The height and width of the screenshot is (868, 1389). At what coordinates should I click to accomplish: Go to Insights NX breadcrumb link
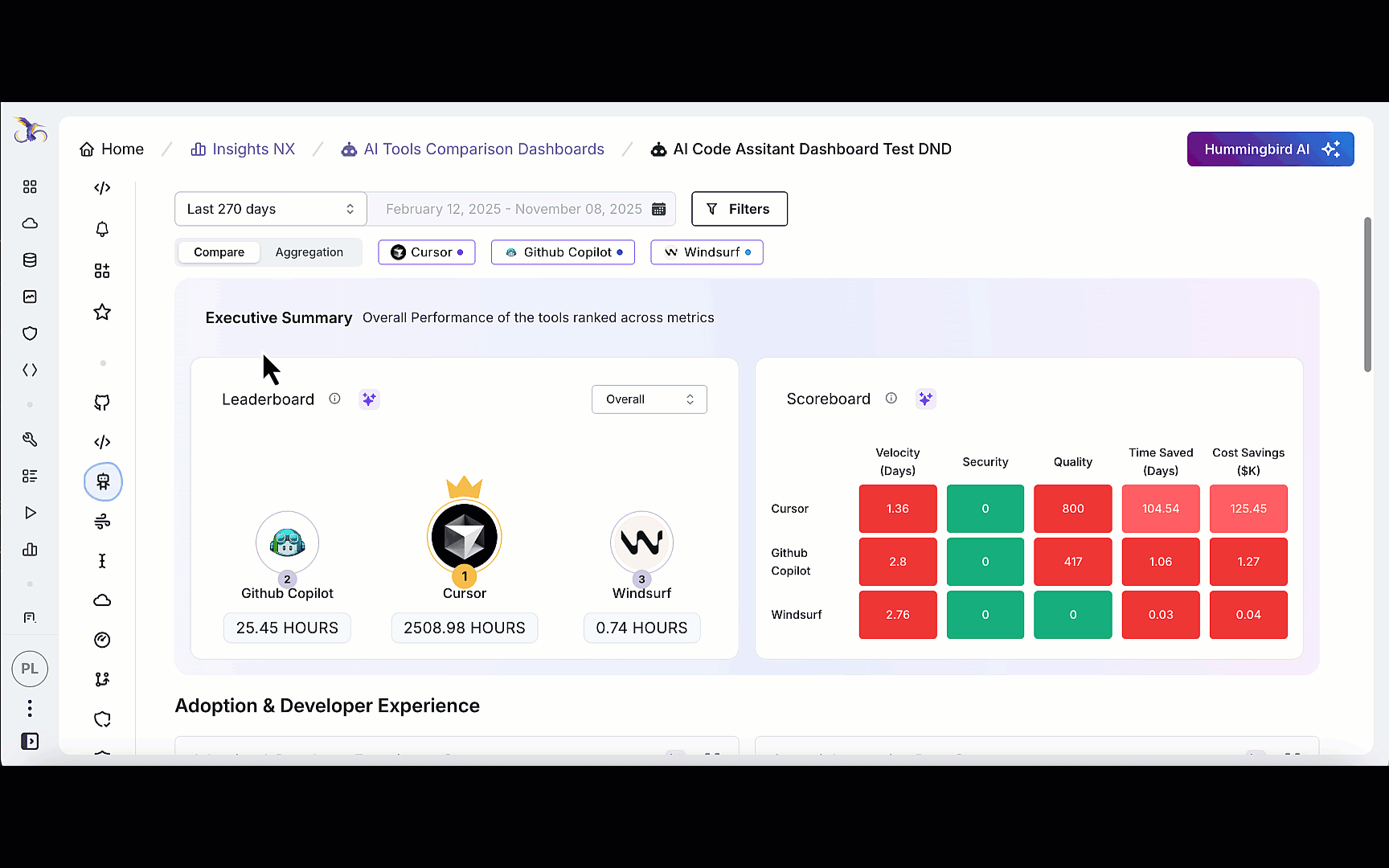(243, 149)
